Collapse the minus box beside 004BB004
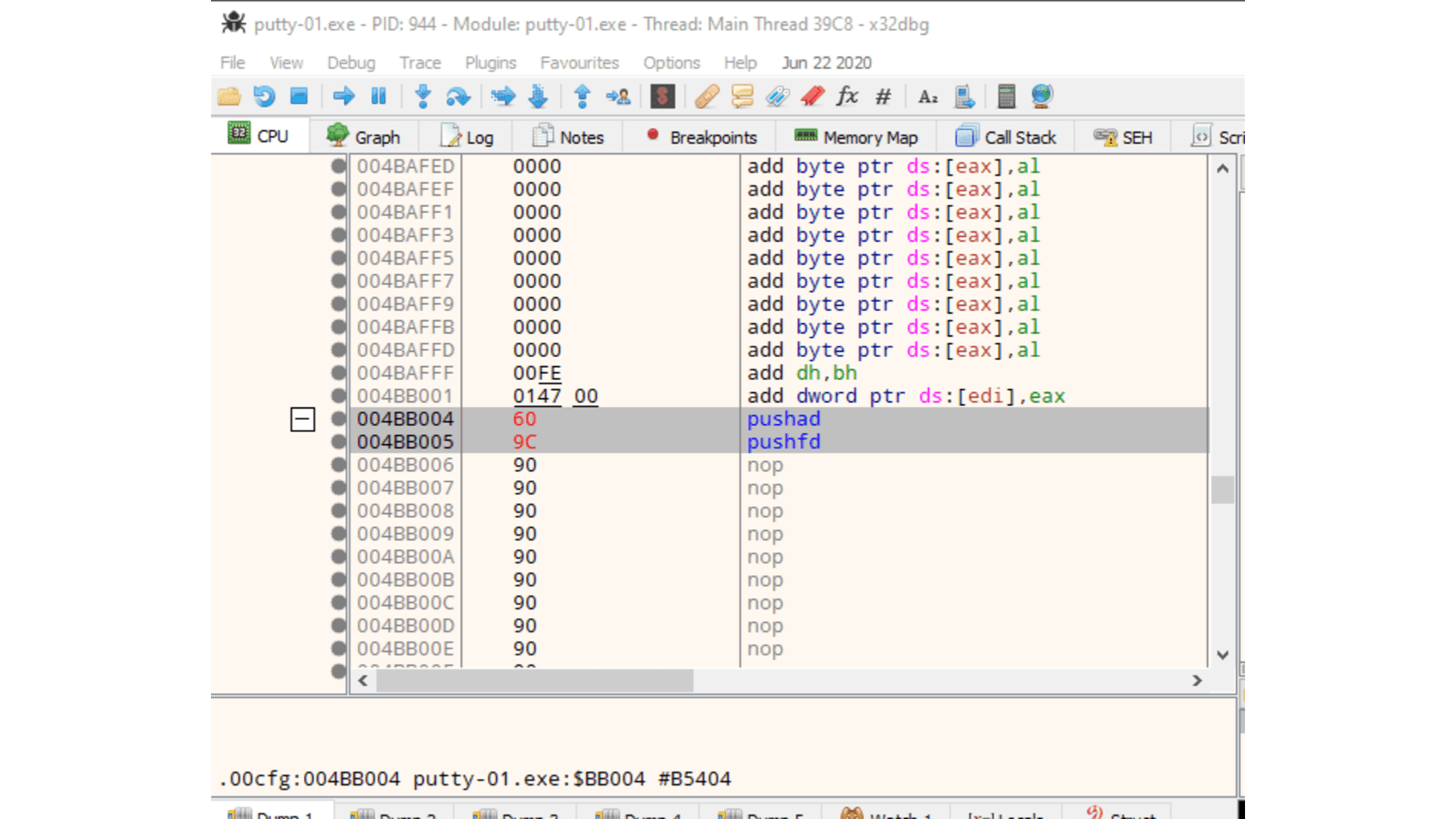 pos(303,419)
